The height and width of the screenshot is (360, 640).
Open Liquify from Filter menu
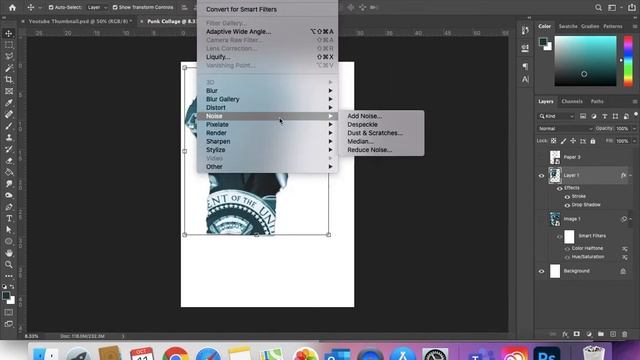tap(267, 57)
